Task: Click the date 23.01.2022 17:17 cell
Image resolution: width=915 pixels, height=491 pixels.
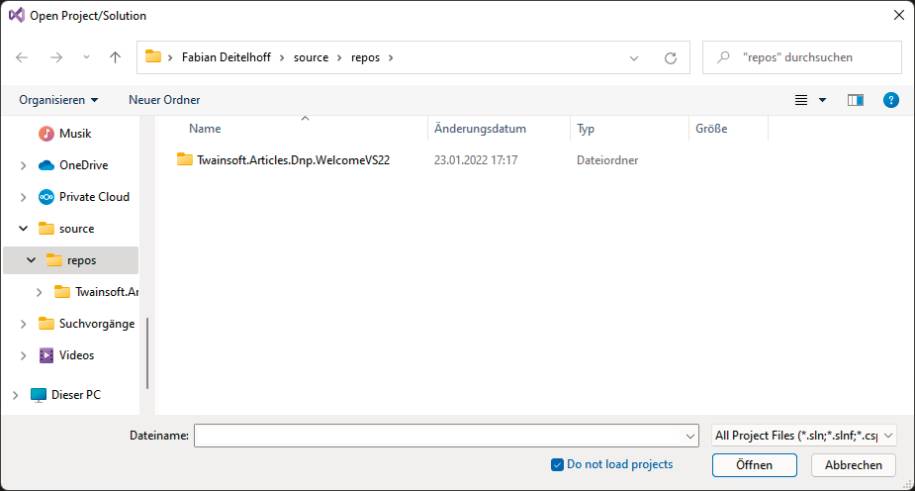Action: 476,160
